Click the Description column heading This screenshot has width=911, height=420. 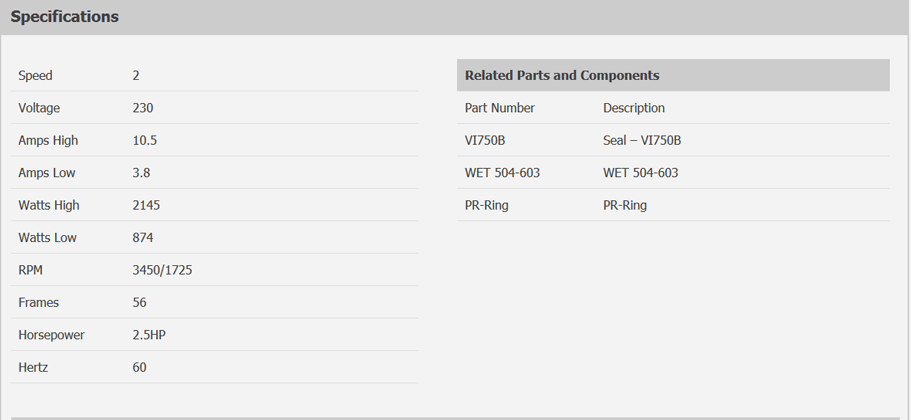pyautogui.click(x=634, y=108)
